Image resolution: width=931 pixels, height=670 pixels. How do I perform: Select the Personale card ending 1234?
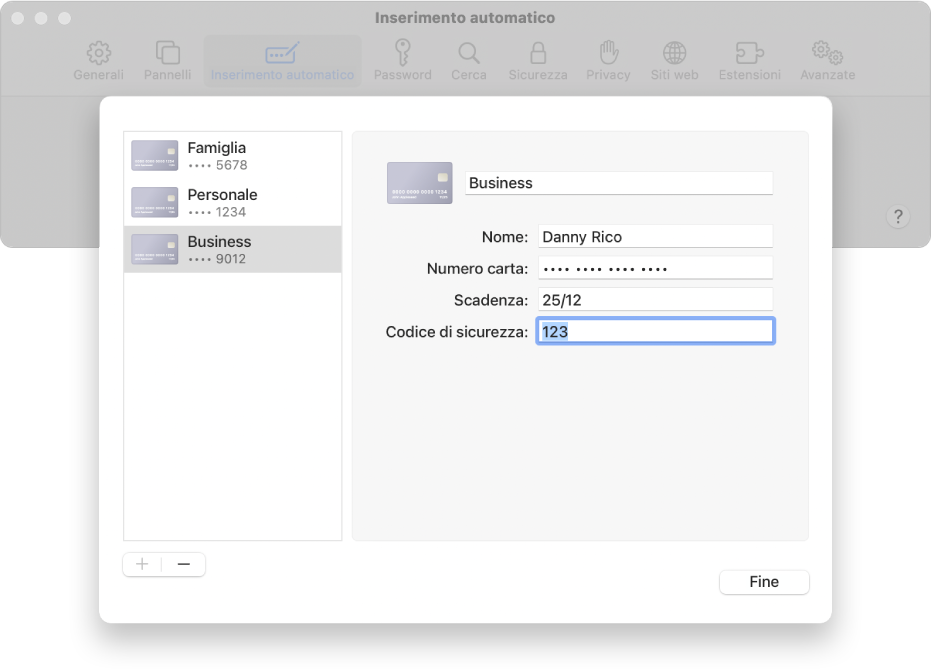point(232,203)
